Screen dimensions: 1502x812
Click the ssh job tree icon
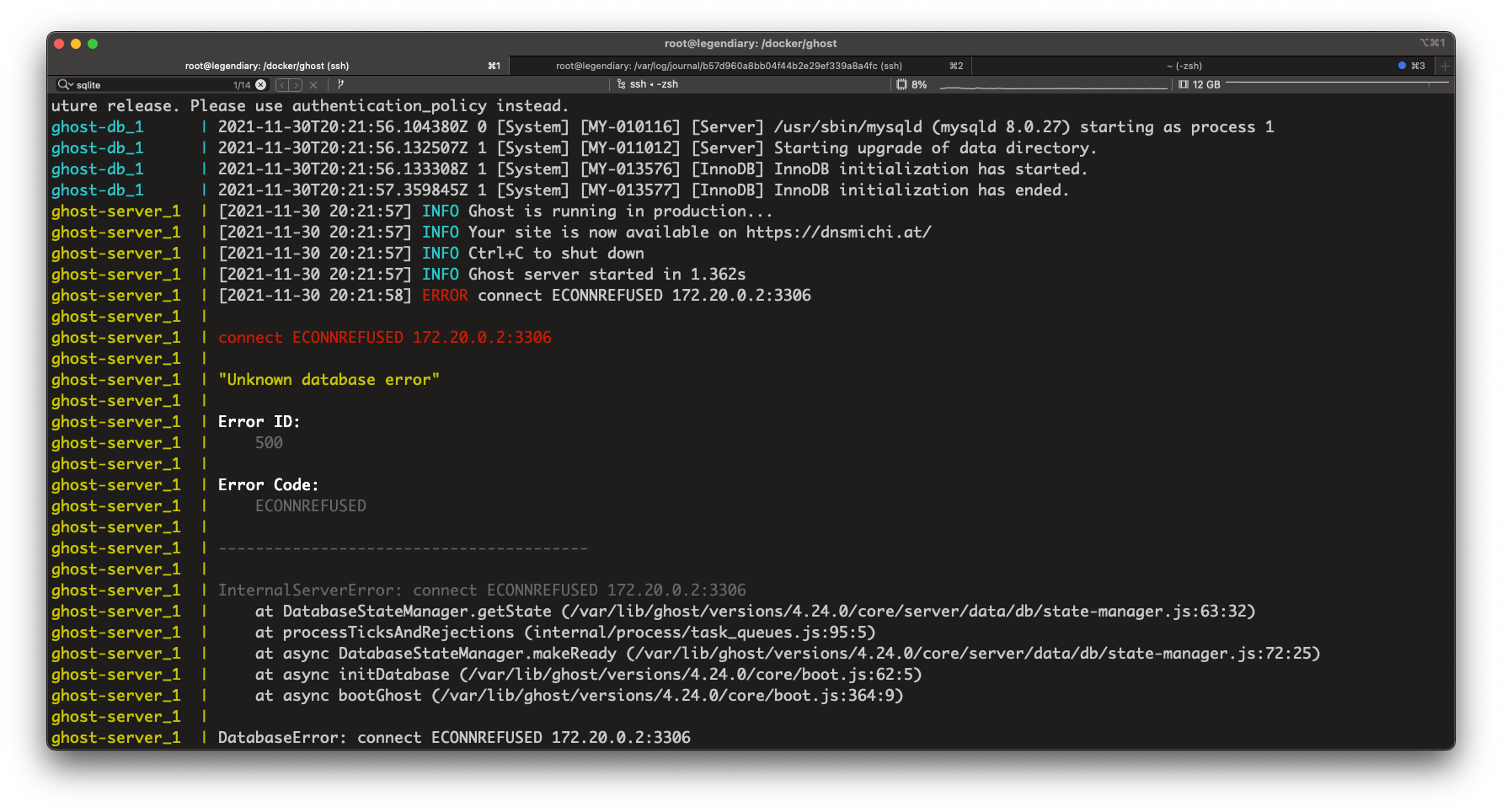click(621, 84)
